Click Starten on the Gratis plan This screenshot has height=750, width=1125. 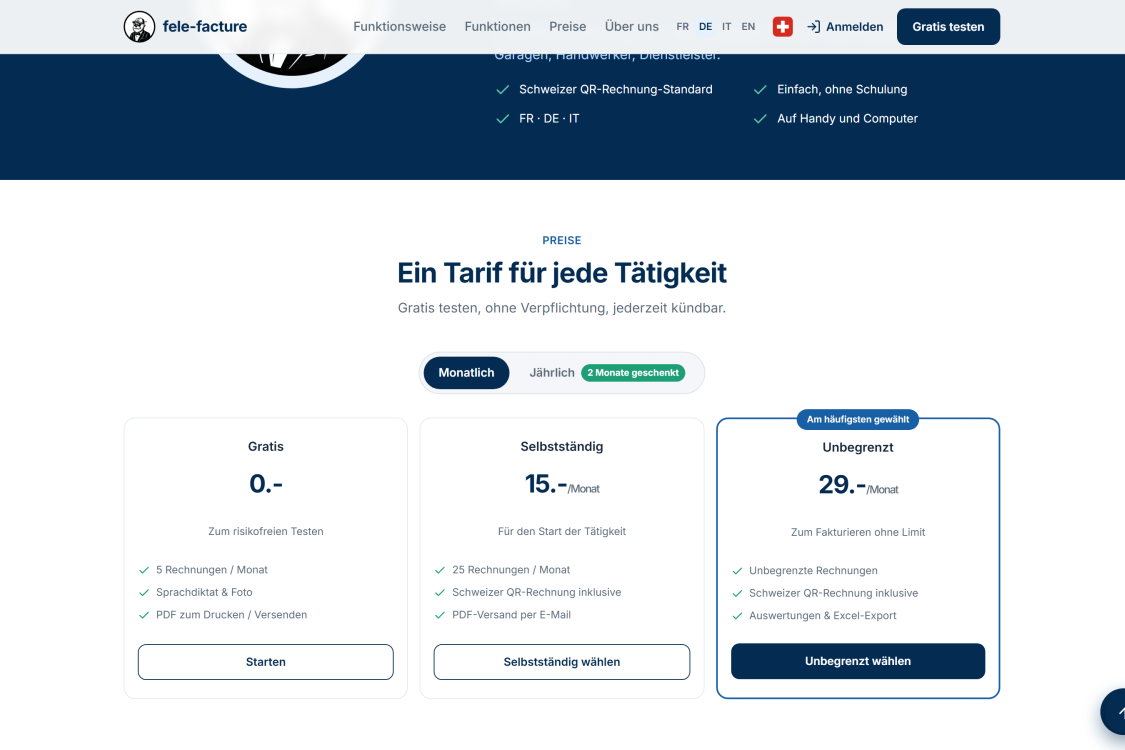(x=265, y=662)
